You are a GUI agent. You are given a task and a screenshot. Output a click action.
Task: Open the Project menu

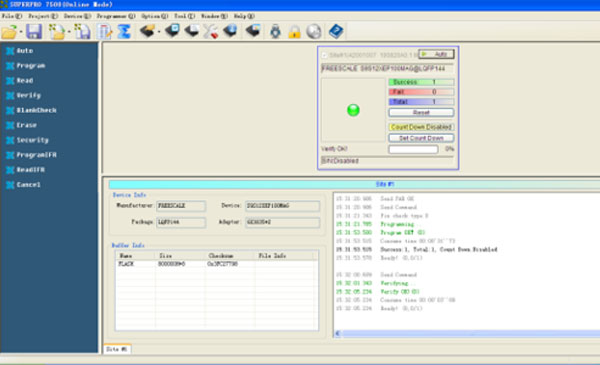click(43, 16)
